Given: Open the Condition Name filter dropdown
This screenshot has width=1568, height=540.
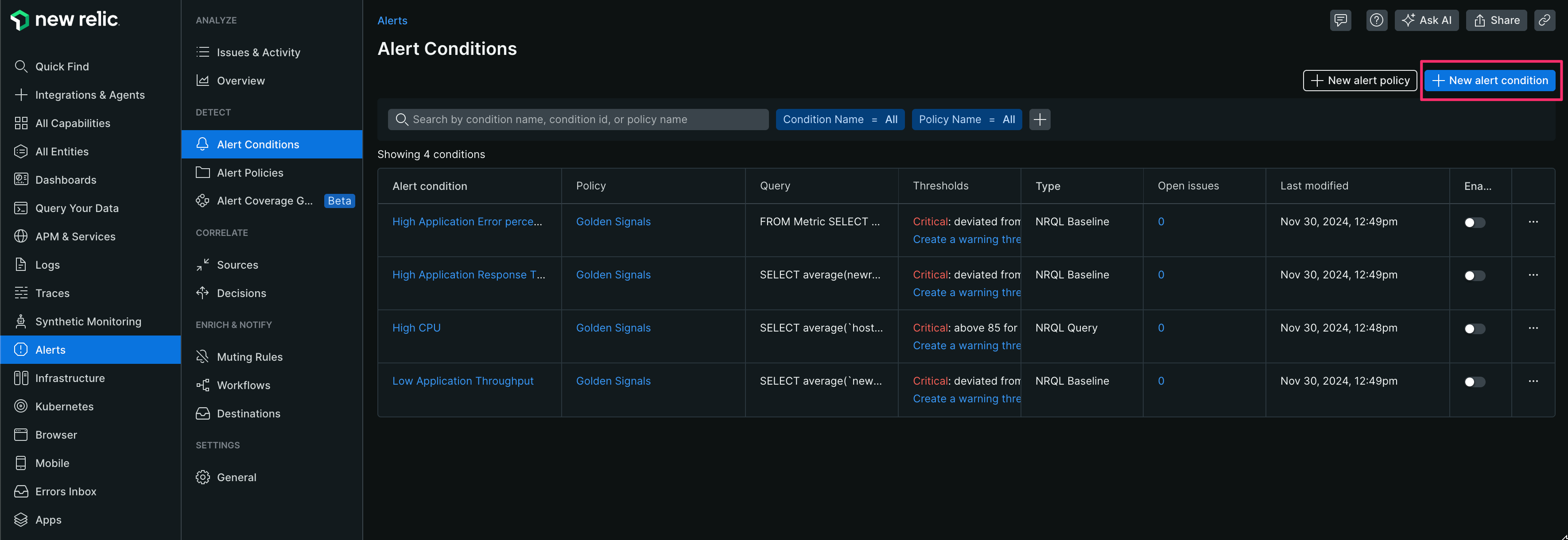Looking at the screenshot, I should click(x=840, y=119).
